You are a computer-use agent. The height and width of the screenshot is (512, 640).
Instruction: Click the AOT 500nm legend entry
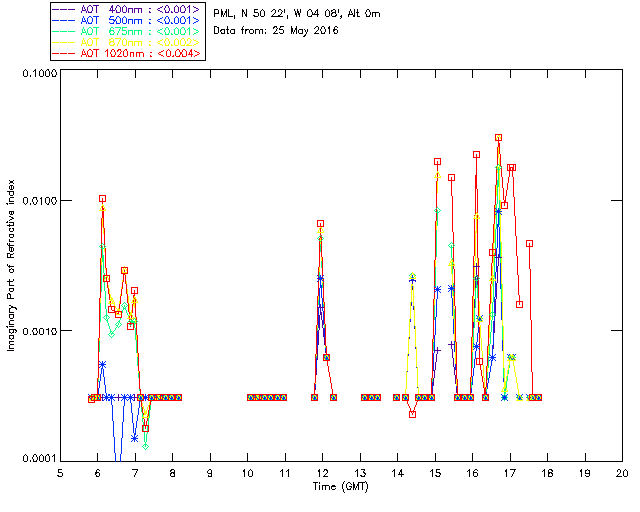pyautogui.click(x=128, y=20)
